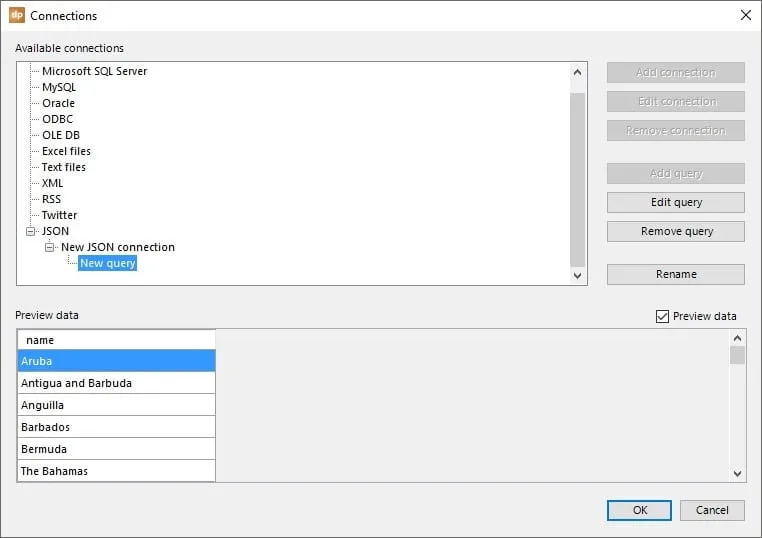
Task: Select RSS connection type
Action: tap(52, 199)
